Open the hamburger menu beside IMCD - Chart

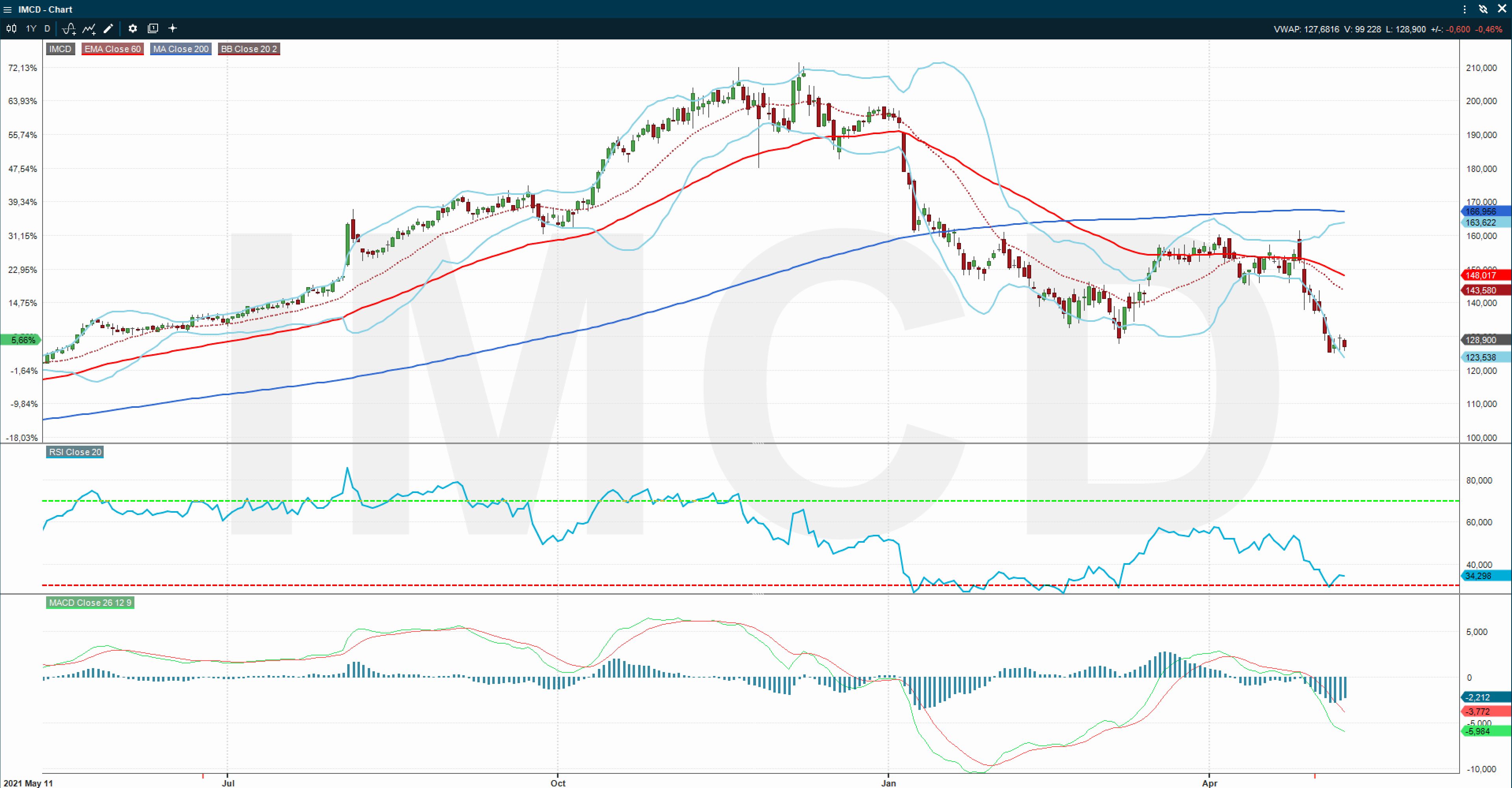7,9
